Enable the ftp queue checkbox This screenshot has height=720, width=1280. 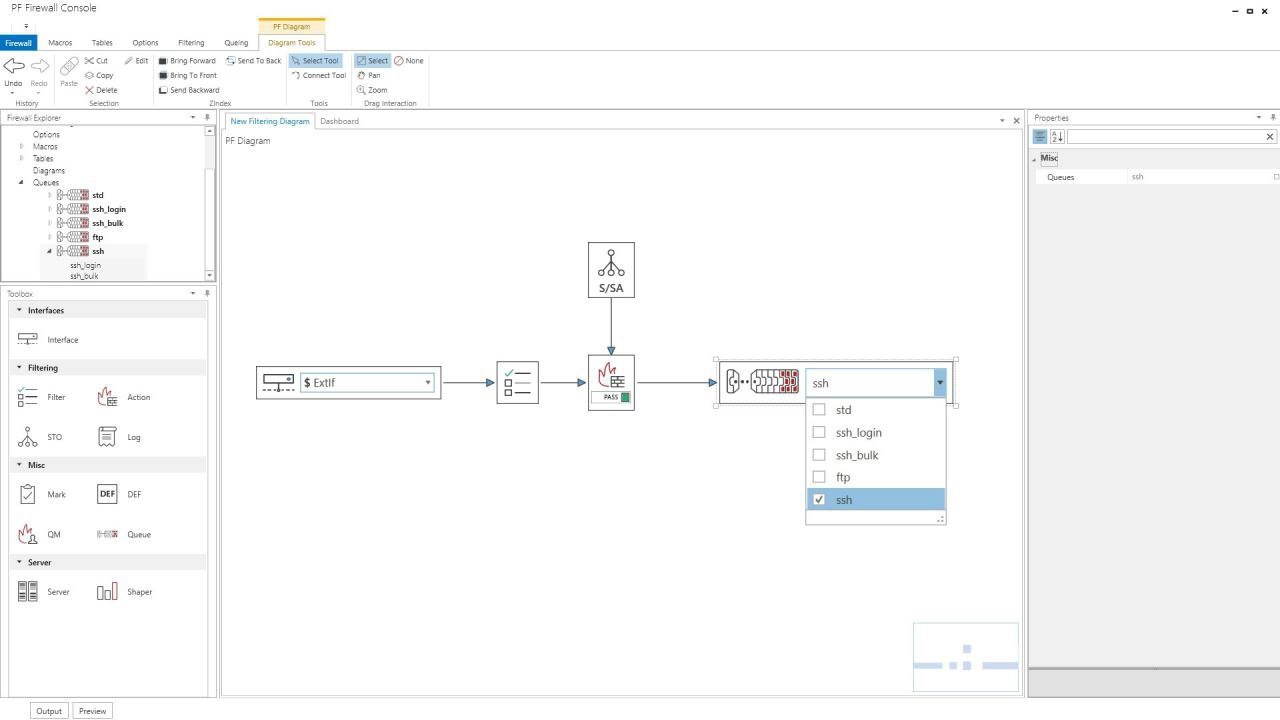[819, 477]
